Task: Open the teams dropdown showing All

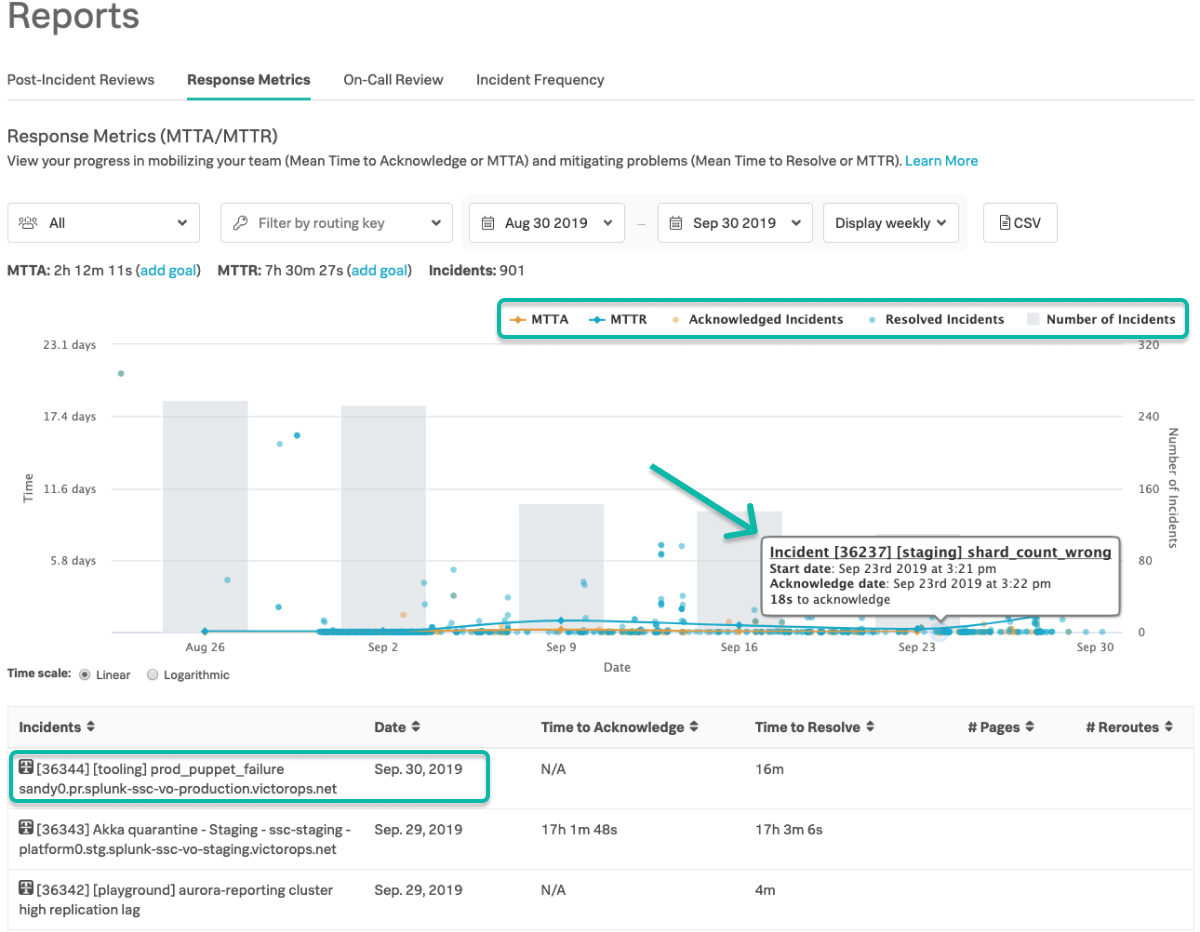Action: 103,222
